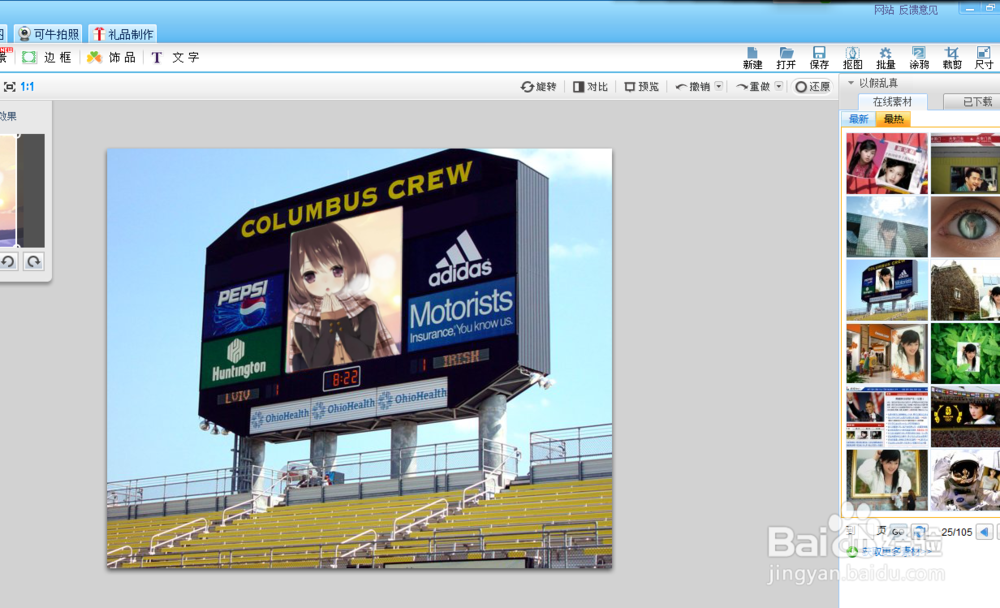This screenshot has height=608, width=1000.
Task: Undo last action with 撤销
Action: [x=693, y=87]
